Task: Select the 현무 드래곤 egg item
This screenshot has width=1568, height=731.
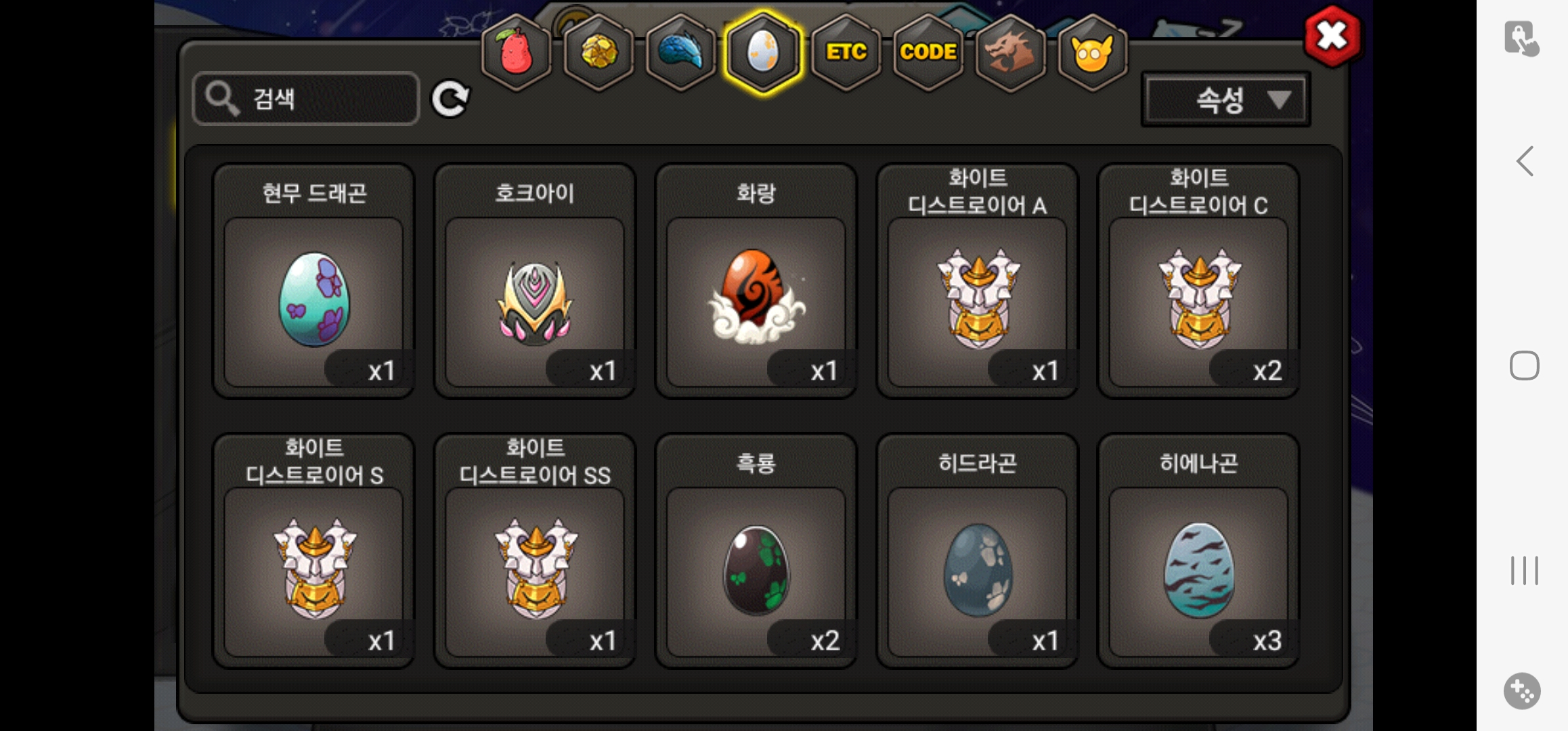Action: [x=313, y=281]
